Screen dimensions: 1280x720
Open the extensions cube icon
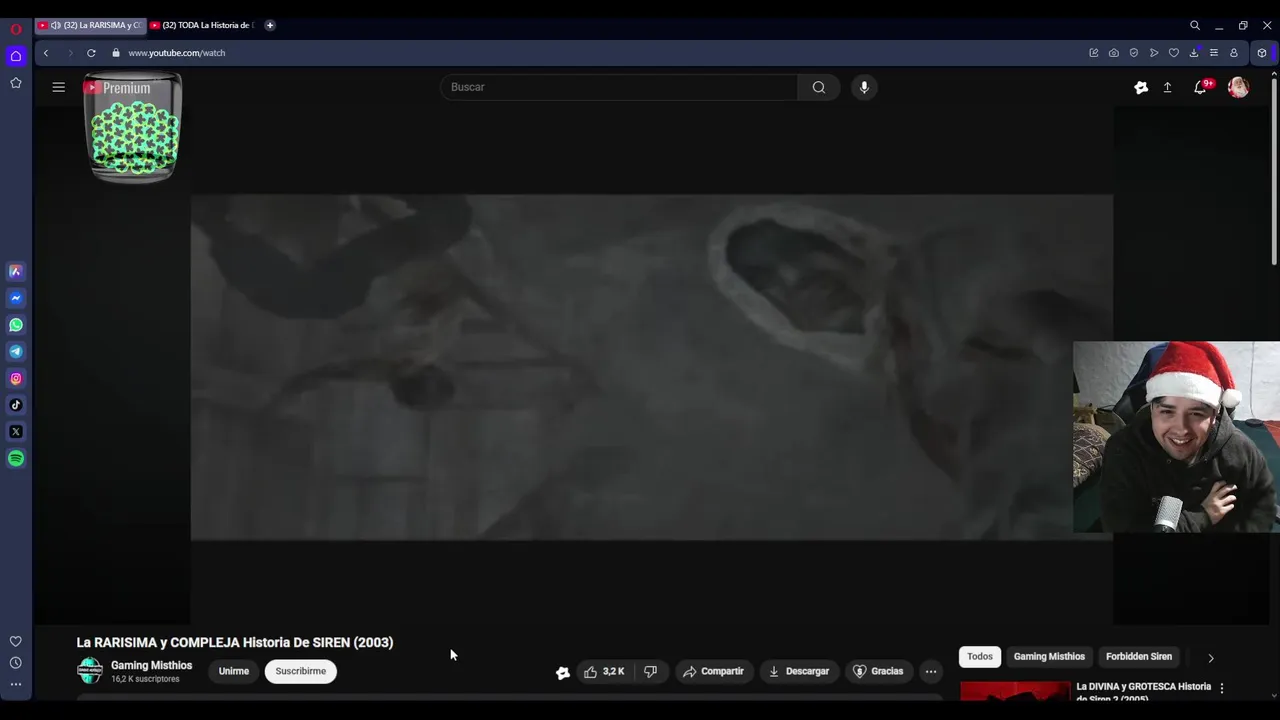click(x=1262, y=53)
